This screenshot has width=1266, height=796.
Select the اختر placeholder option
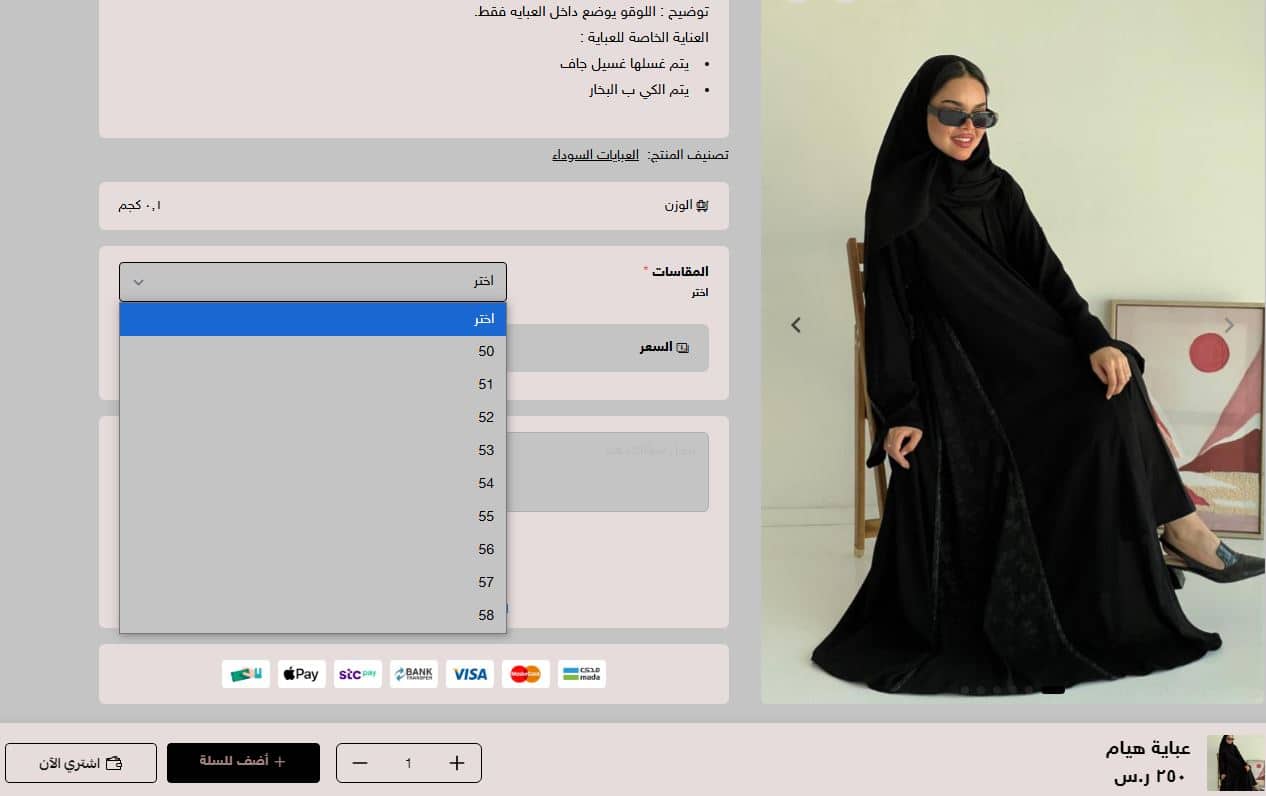point(313,319)
